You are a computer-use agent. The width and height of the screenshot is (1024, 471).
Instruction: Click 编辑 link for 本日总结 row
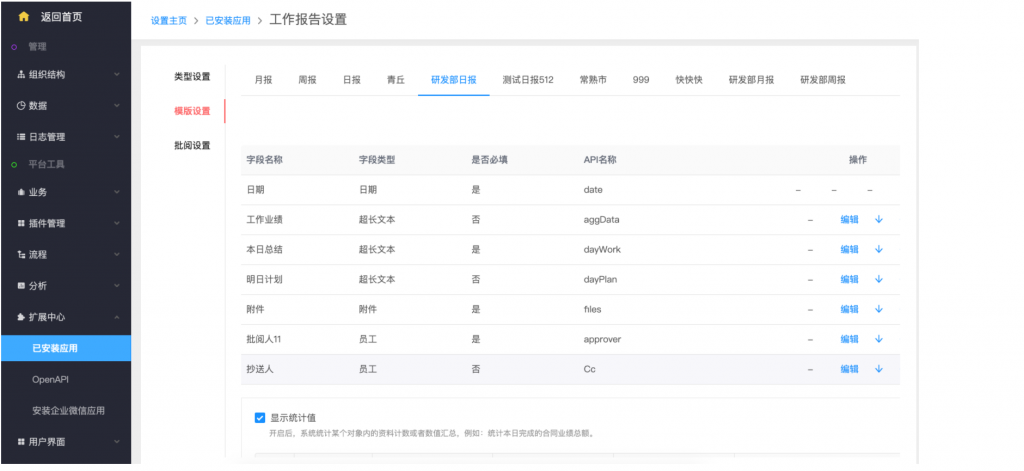[849, 250]
